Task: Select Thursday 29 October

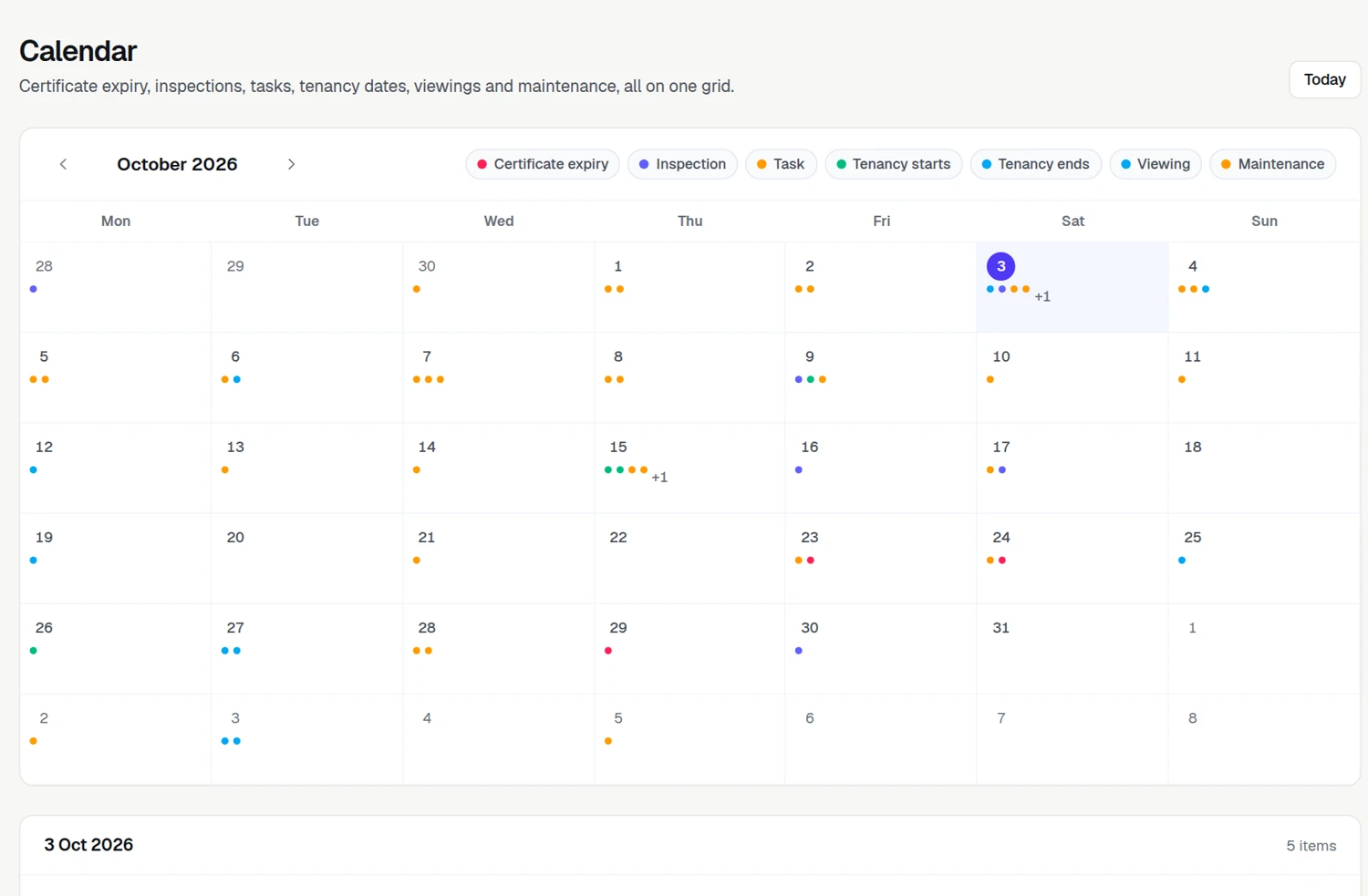Action: coord(689,648)
